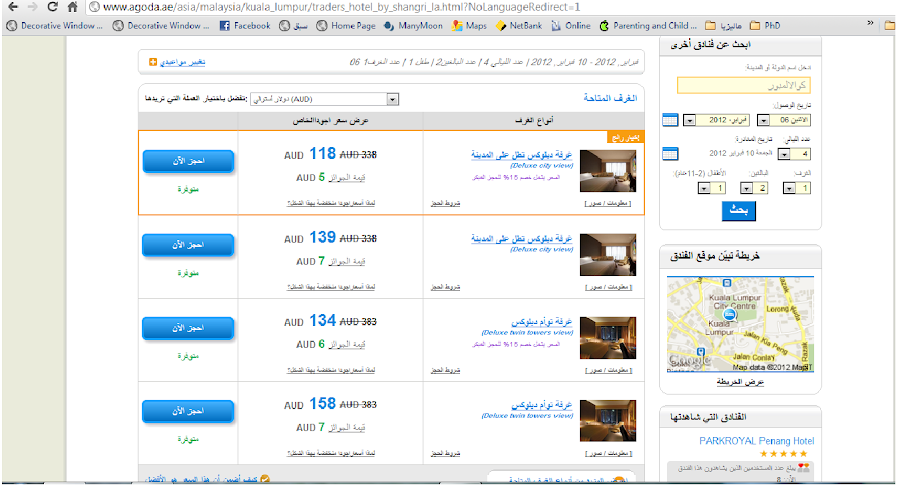Screen dimensions: 912x485
Task: Open info and photos link in AUD 134 row
Action: coord(608,370)
